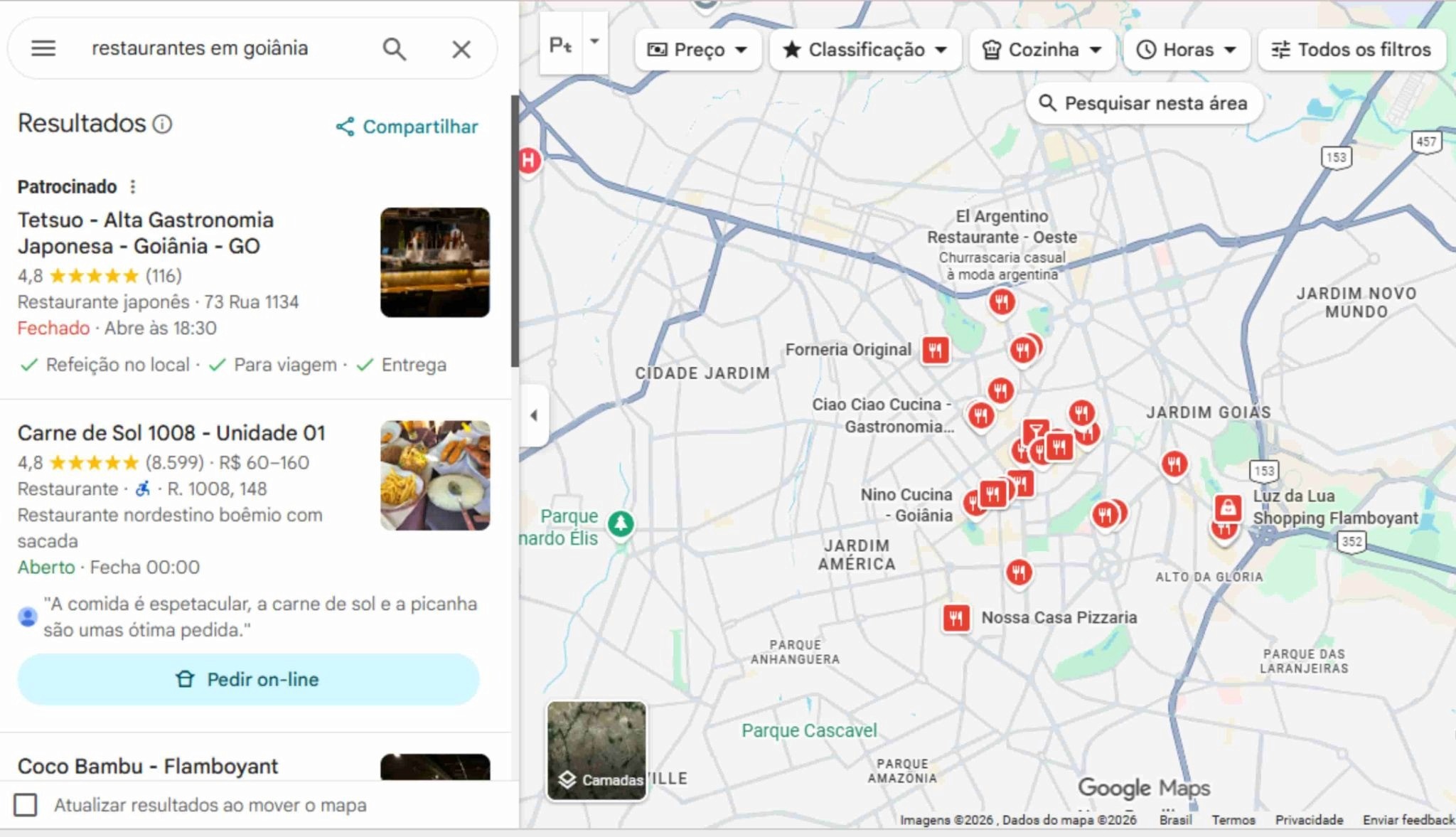Click Tetsuo rating stars (116)

pos(95,276)
